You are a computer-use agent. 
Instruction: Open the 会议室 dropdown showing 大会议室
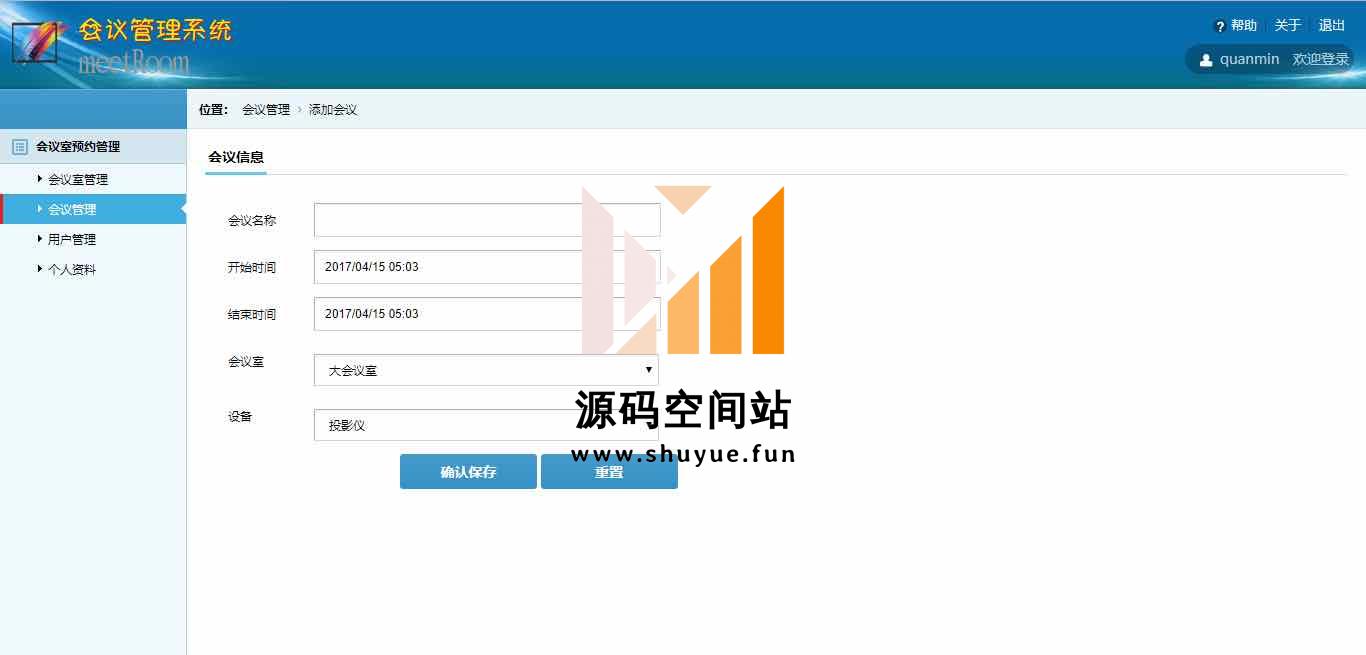point(486,370)
